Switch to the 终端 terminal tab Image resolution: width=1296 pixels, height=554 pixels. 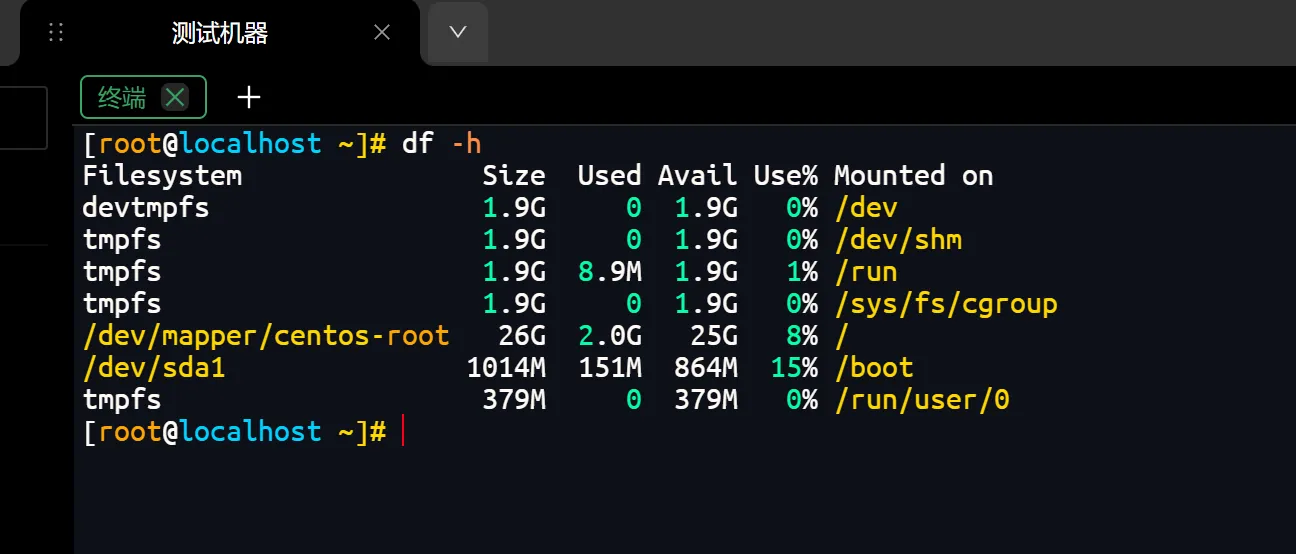coord(122,97)
